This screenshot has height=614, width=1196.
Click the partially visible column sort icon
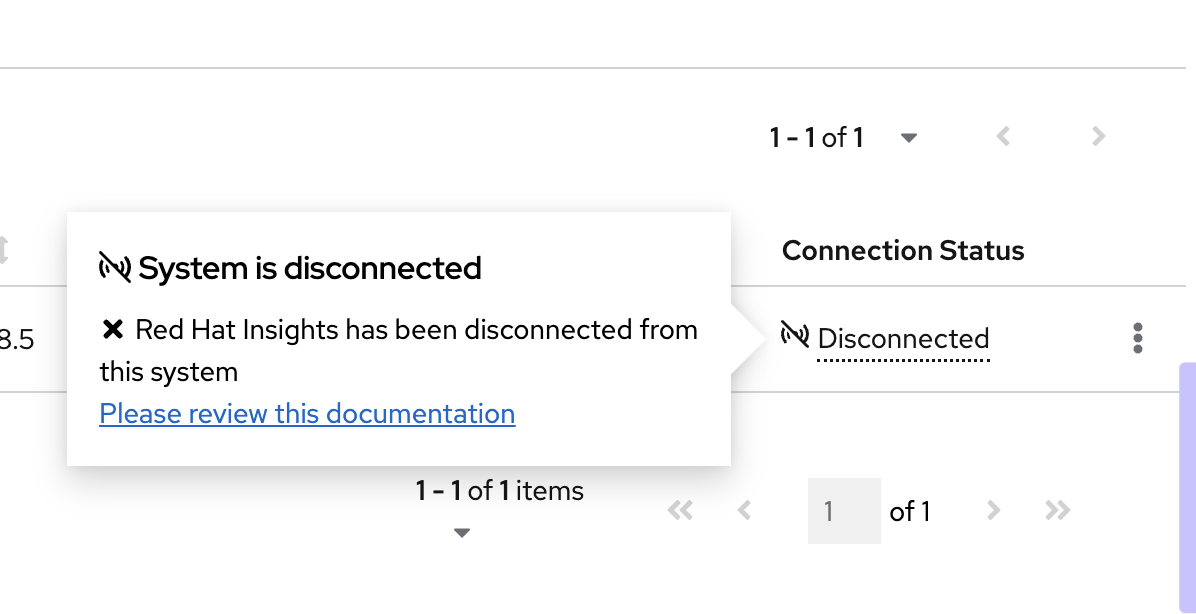[x=4, y=250]
